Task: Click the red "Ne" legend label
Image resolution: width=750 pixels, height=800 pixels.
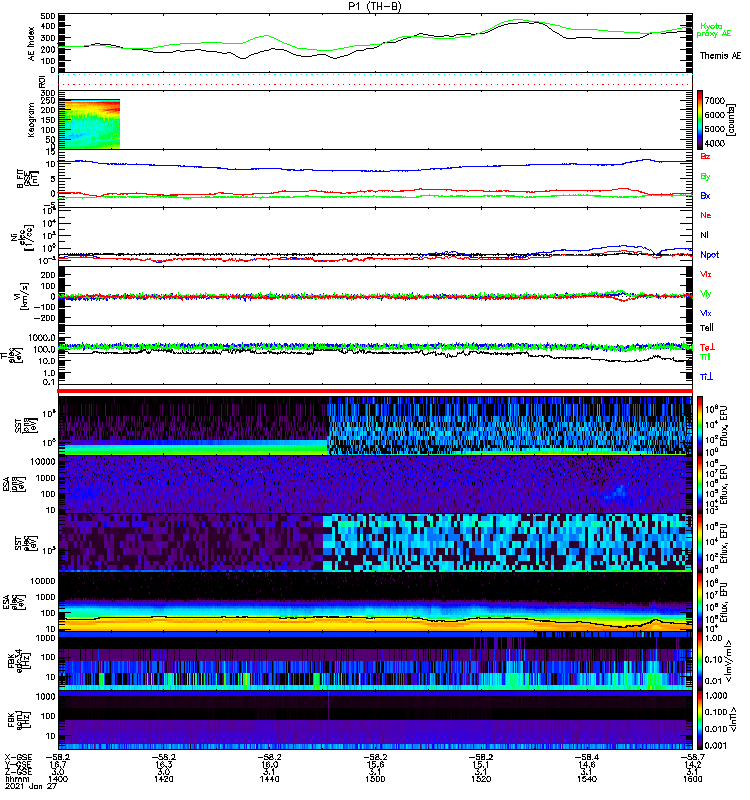Action: coord(706,215)
